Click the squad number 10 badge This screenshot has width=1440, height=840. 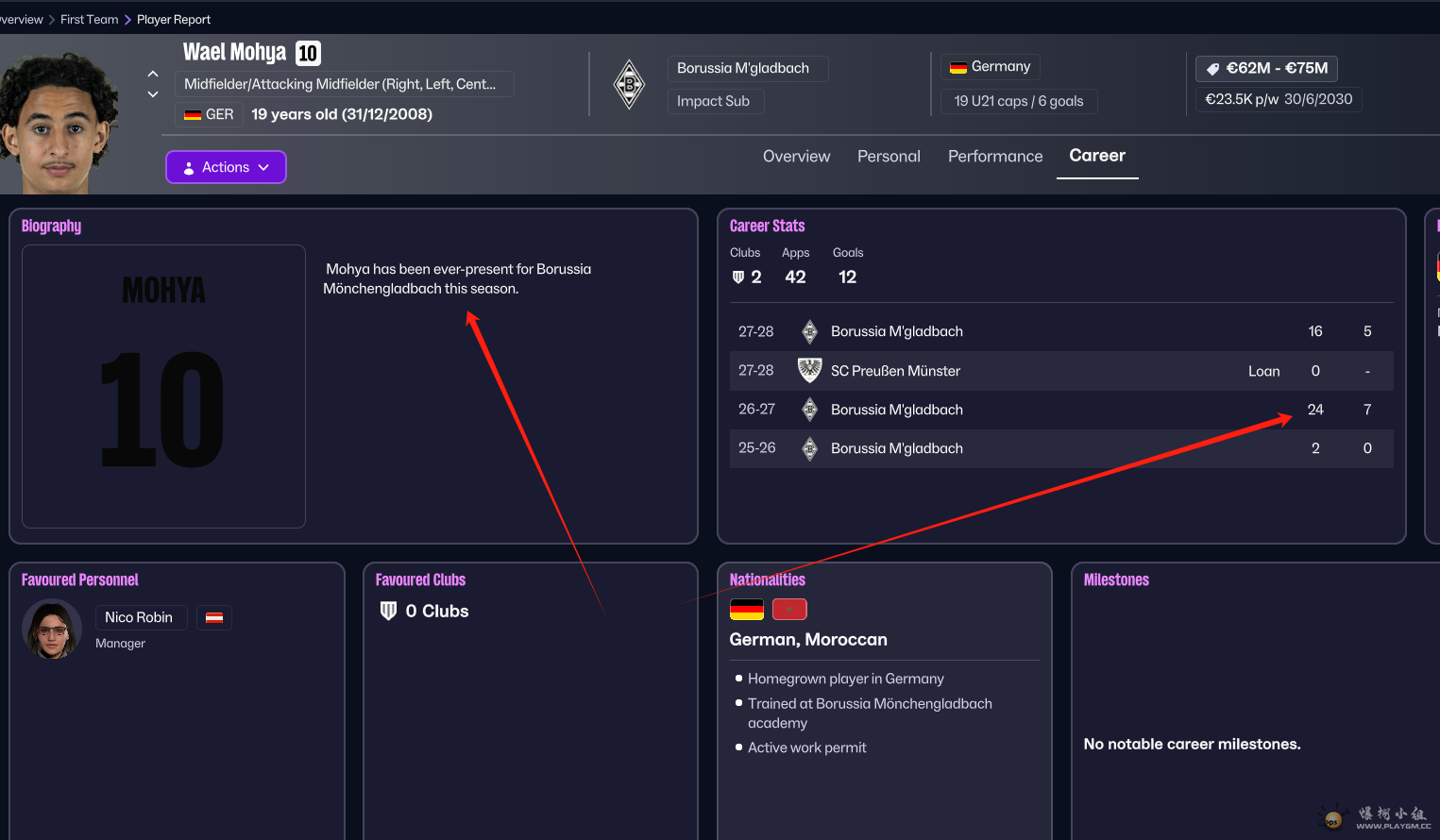point(308,54)
